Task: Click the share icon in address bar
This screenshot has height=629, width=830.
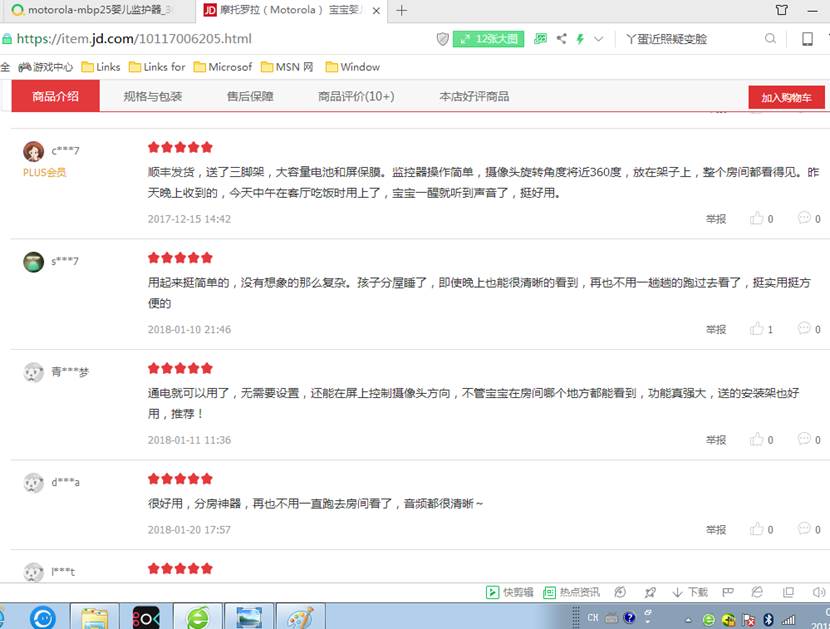Action: point(561,39)
